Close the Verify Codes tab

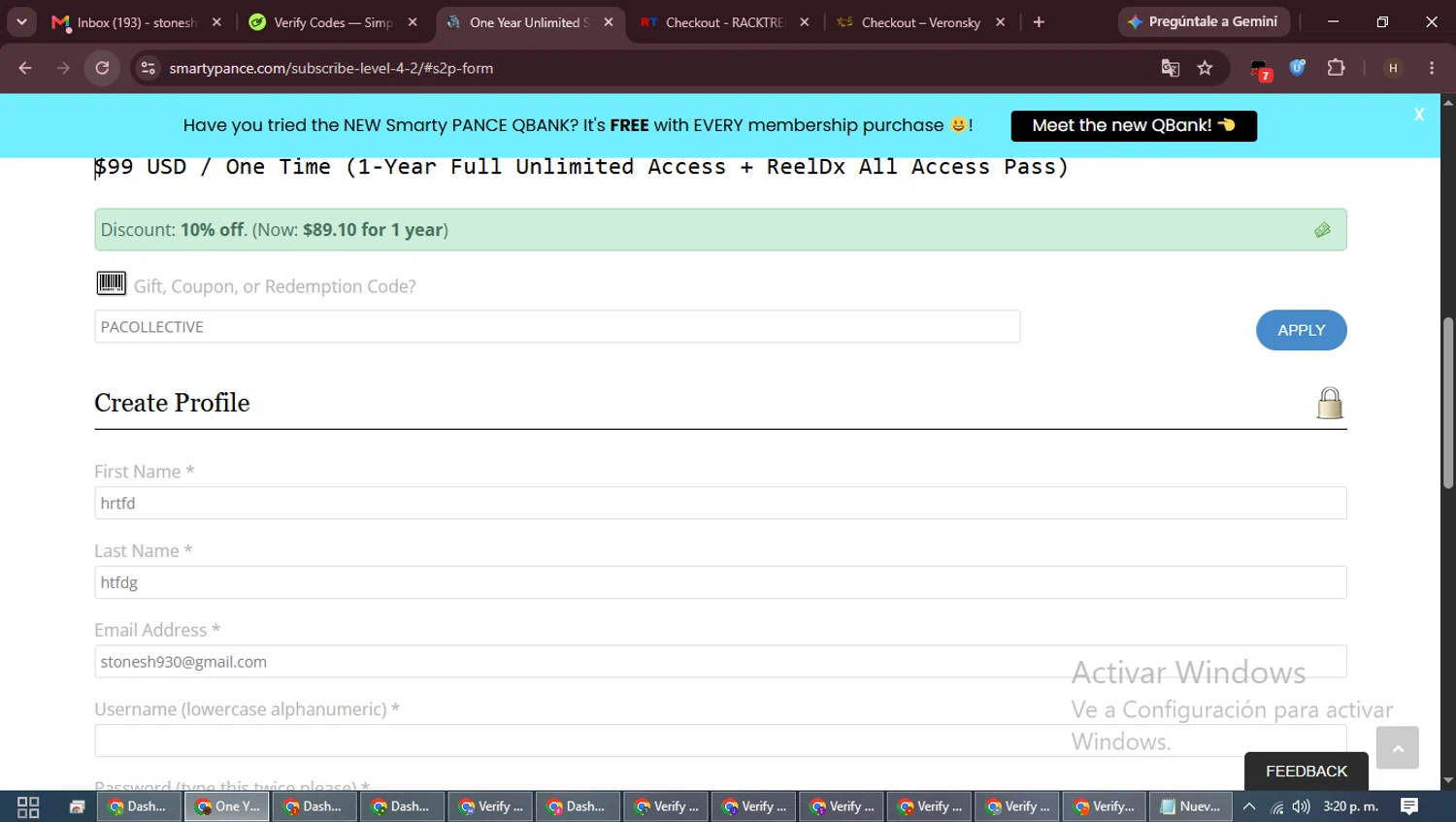(413, 22)
